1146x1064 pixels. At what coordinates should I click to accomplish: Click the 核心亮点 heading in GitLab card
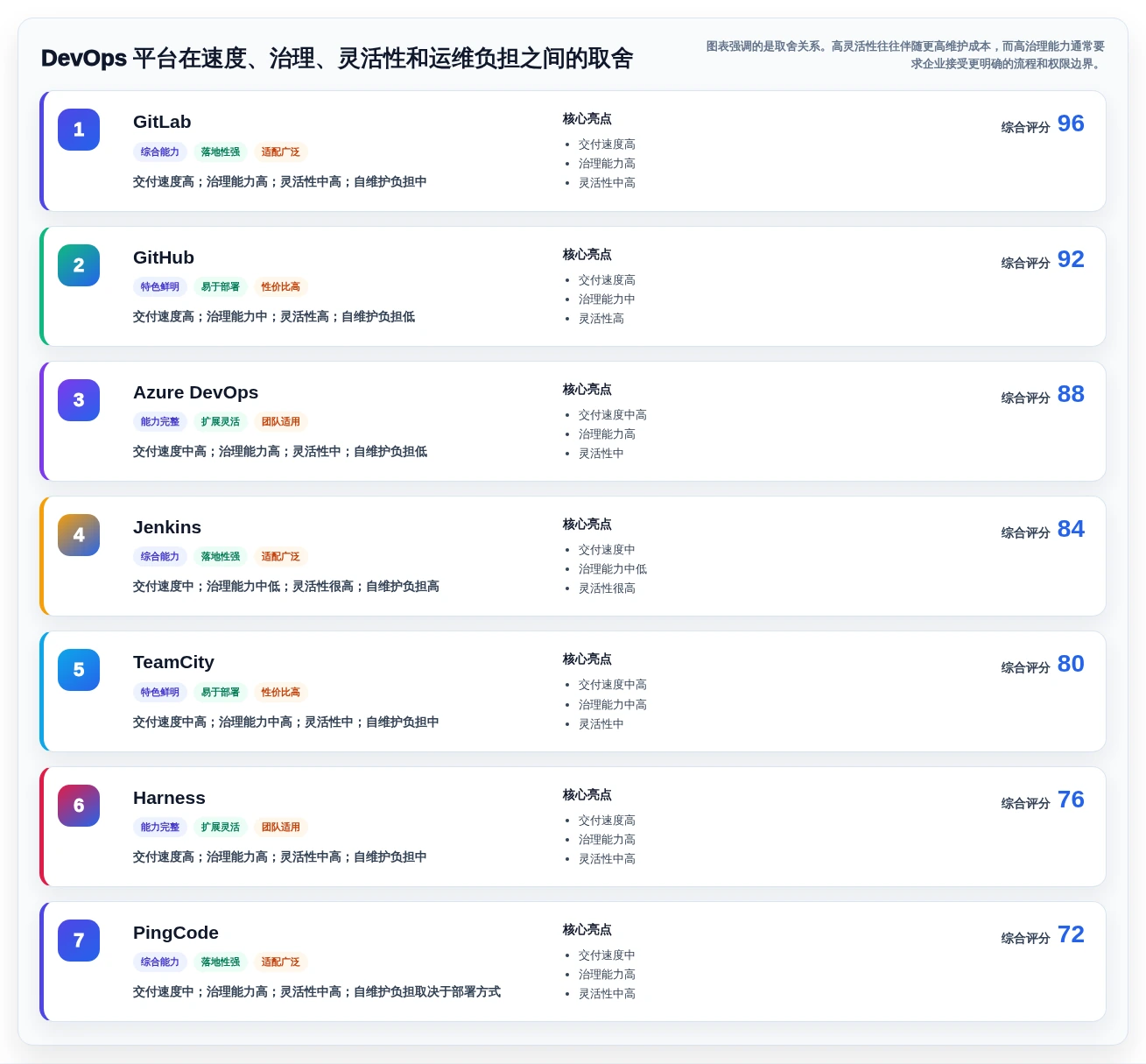point(587,119)
